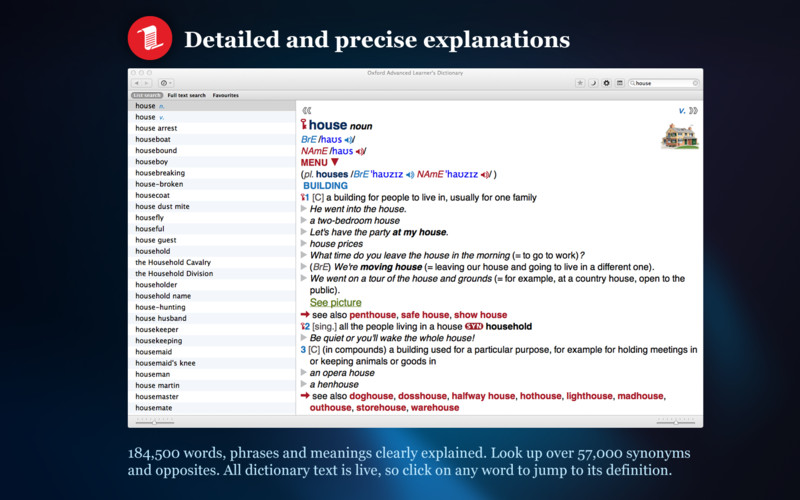Open the house illustration thumbnail
The width and height of the screenshot is (800, 500).
tap(680, 136)
